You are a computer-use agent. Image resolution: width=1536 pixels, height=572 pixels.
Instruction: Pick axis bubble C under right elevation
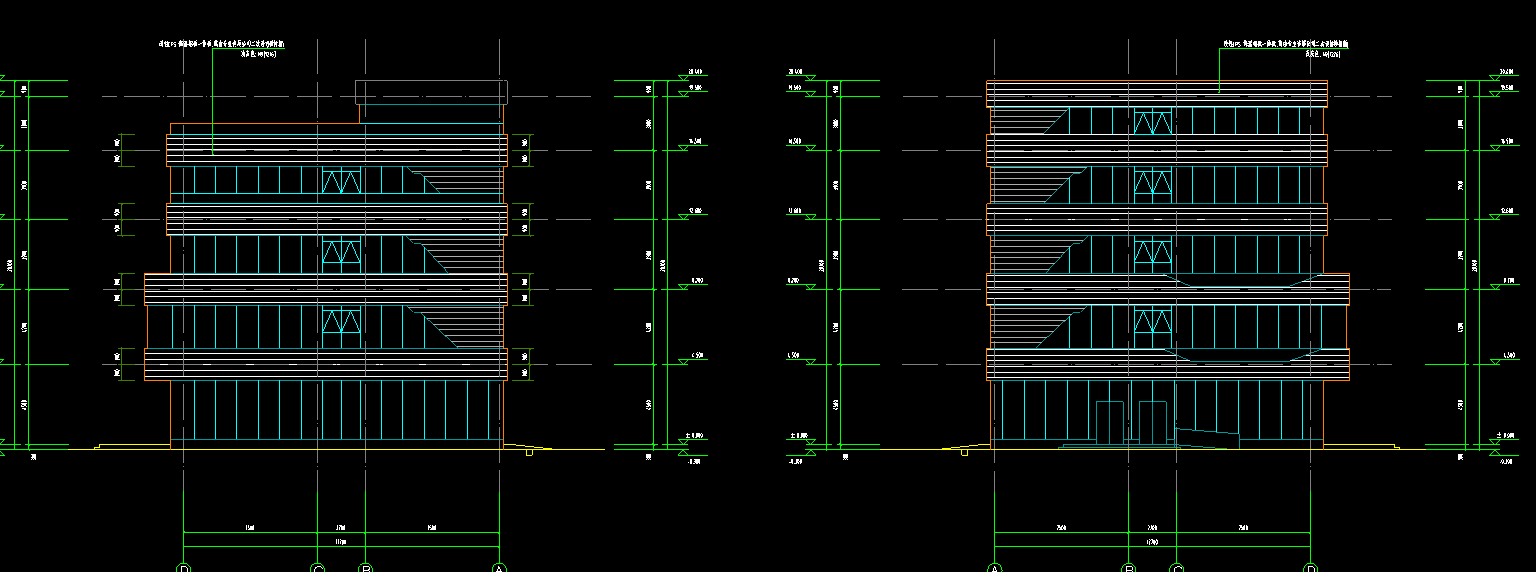click(1177, 568)
